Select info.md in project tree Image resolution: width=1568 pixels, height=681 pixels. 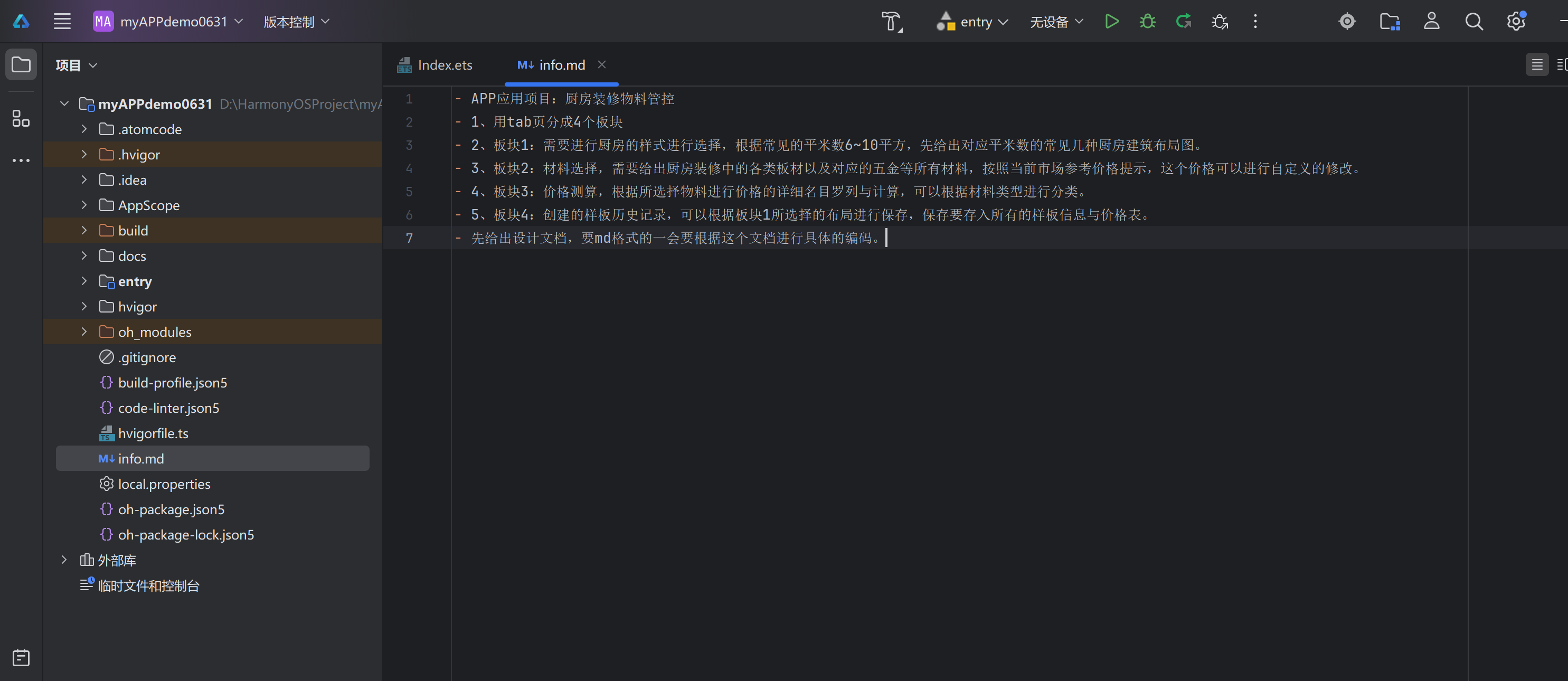click(x=212, y=458)
